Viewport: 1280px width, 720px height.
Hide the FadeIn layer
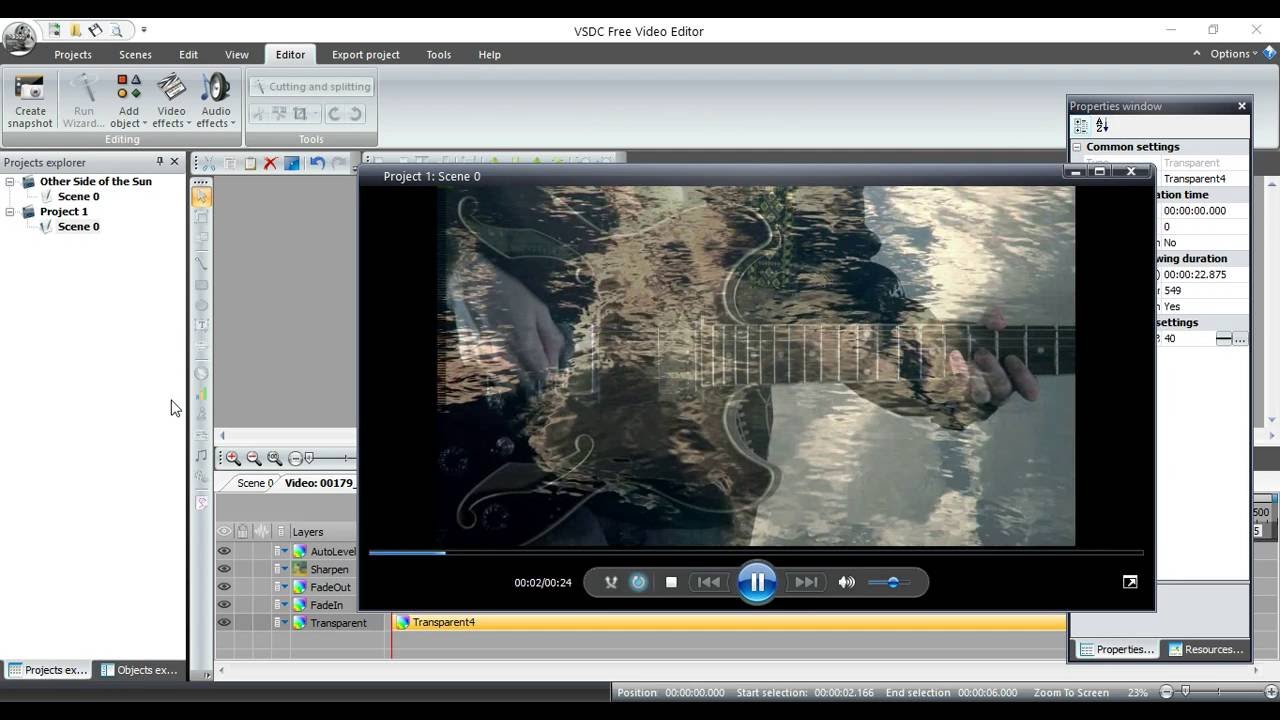pos(224,605)
